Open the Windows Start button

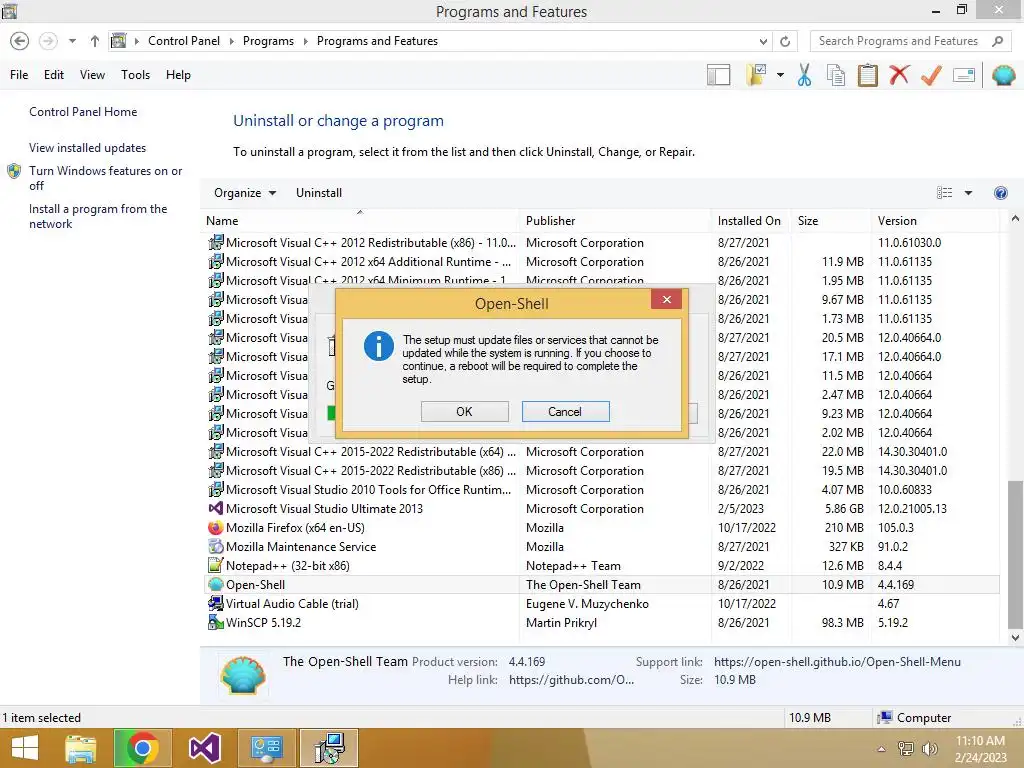(x=25, y=748)
